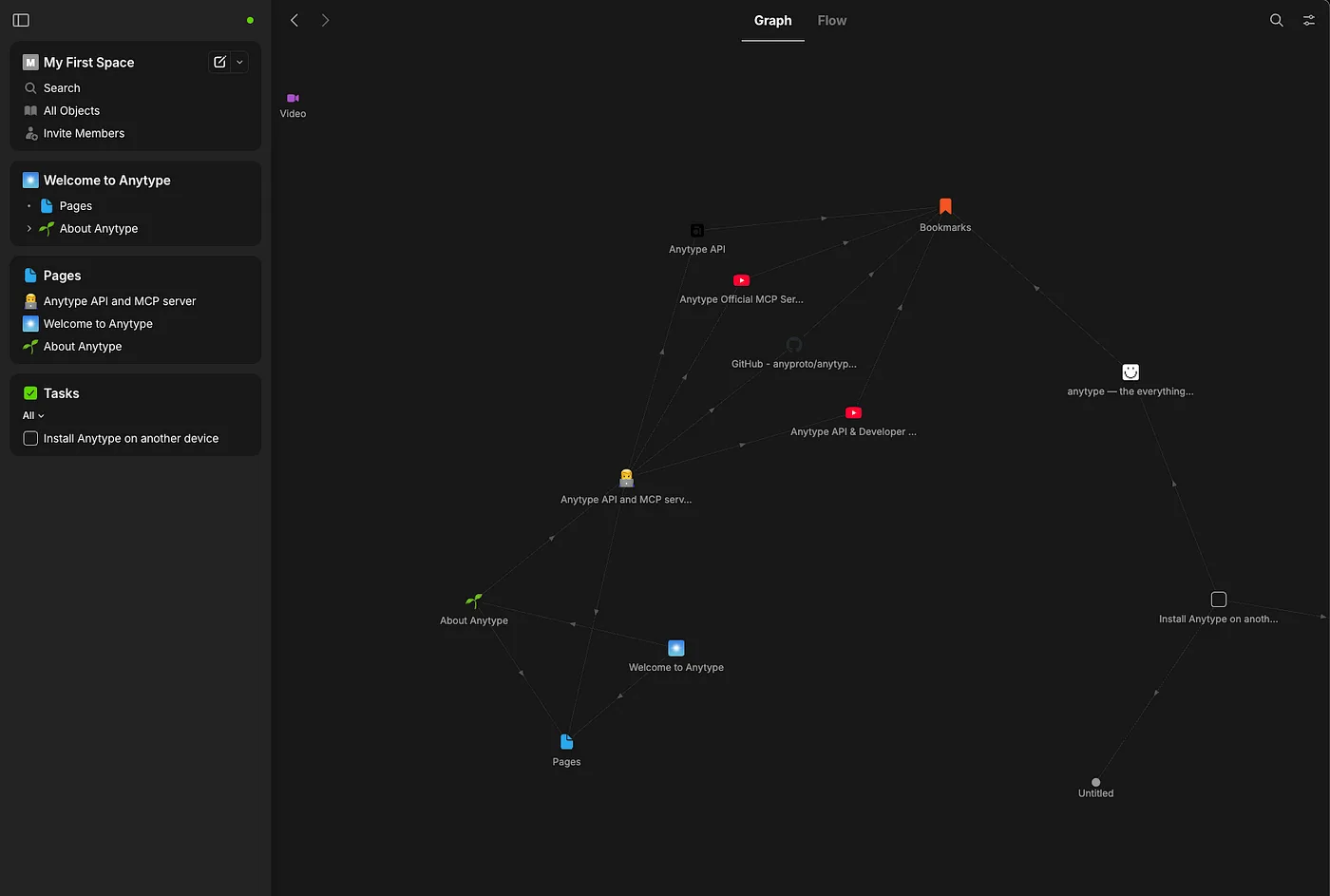
Task: Click sprout icon beside About Anytype in Pages list
Action: pos(30,346)
